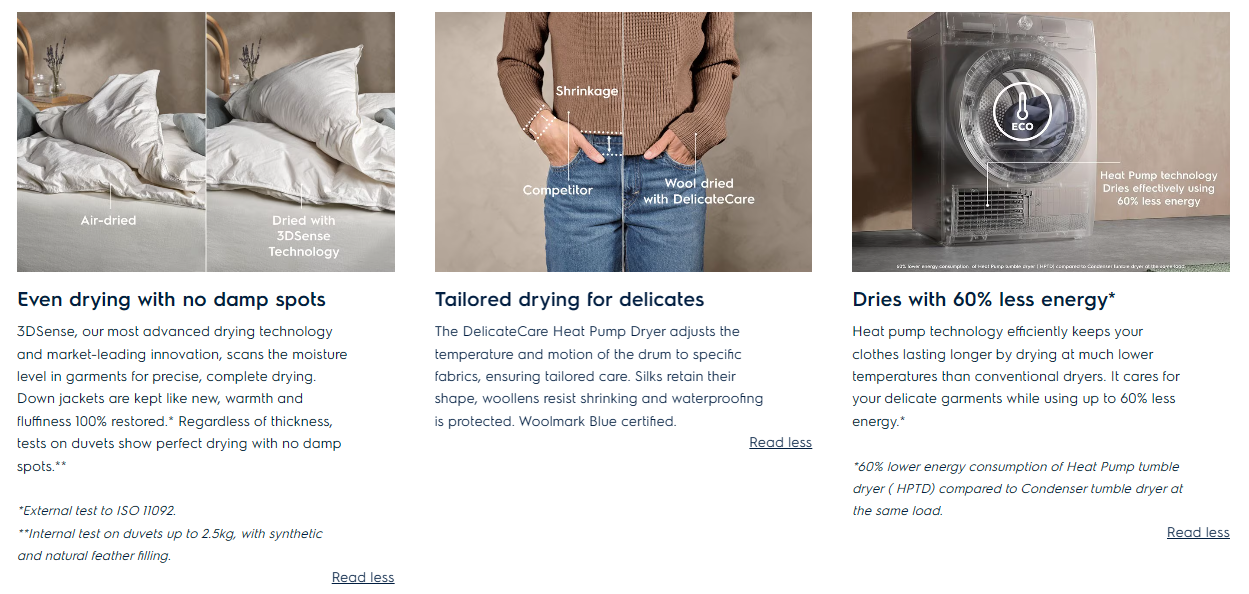Image resolution: width=1249 pixels, height=594 pixels.
Task: Click 'Dried with 3DSense Technology' image label
Action: pyautogui.click(x=304, y=236)
